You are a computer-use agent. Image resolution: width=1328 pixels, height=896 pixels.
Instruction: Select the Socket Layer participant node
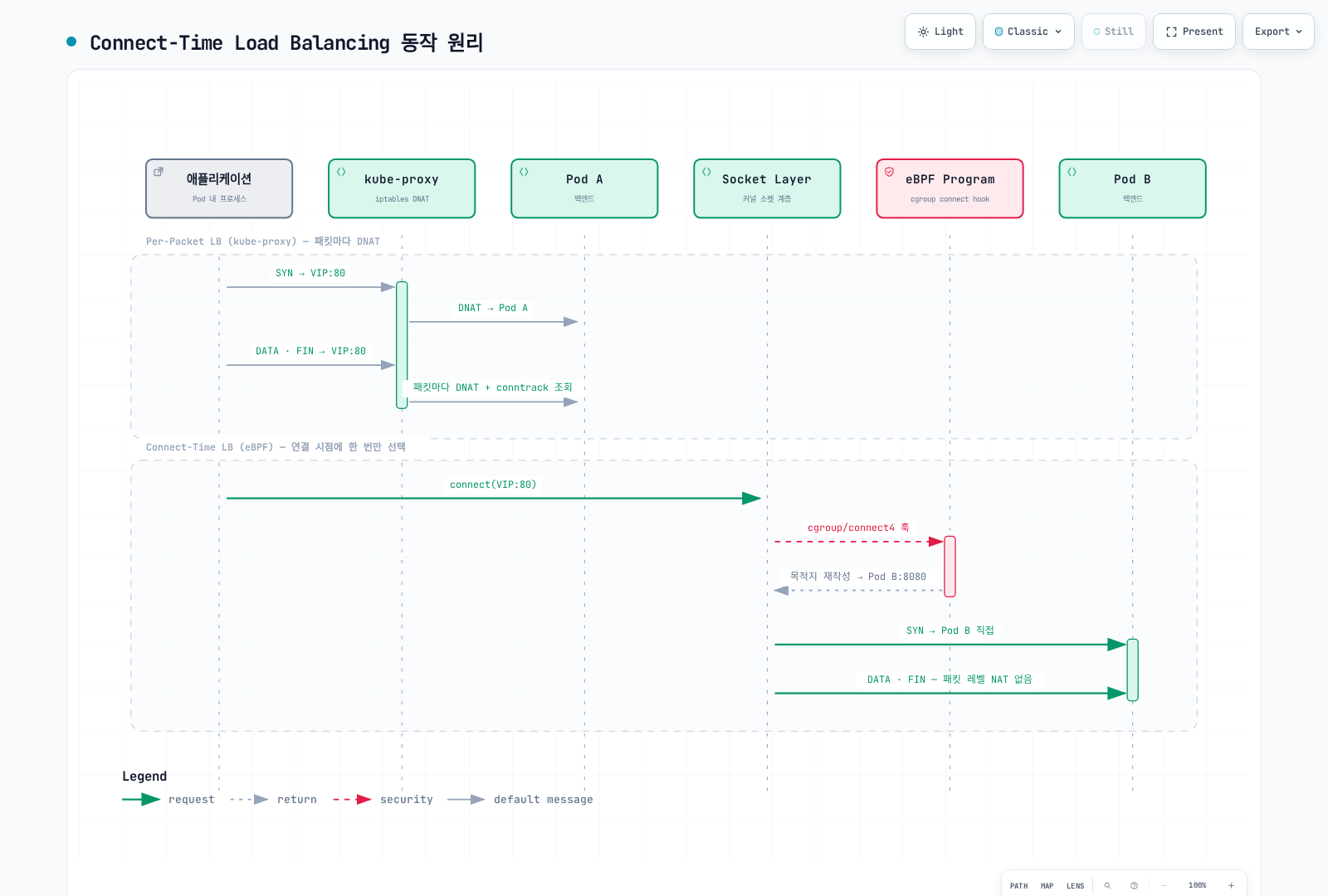(x=767, y=188)
